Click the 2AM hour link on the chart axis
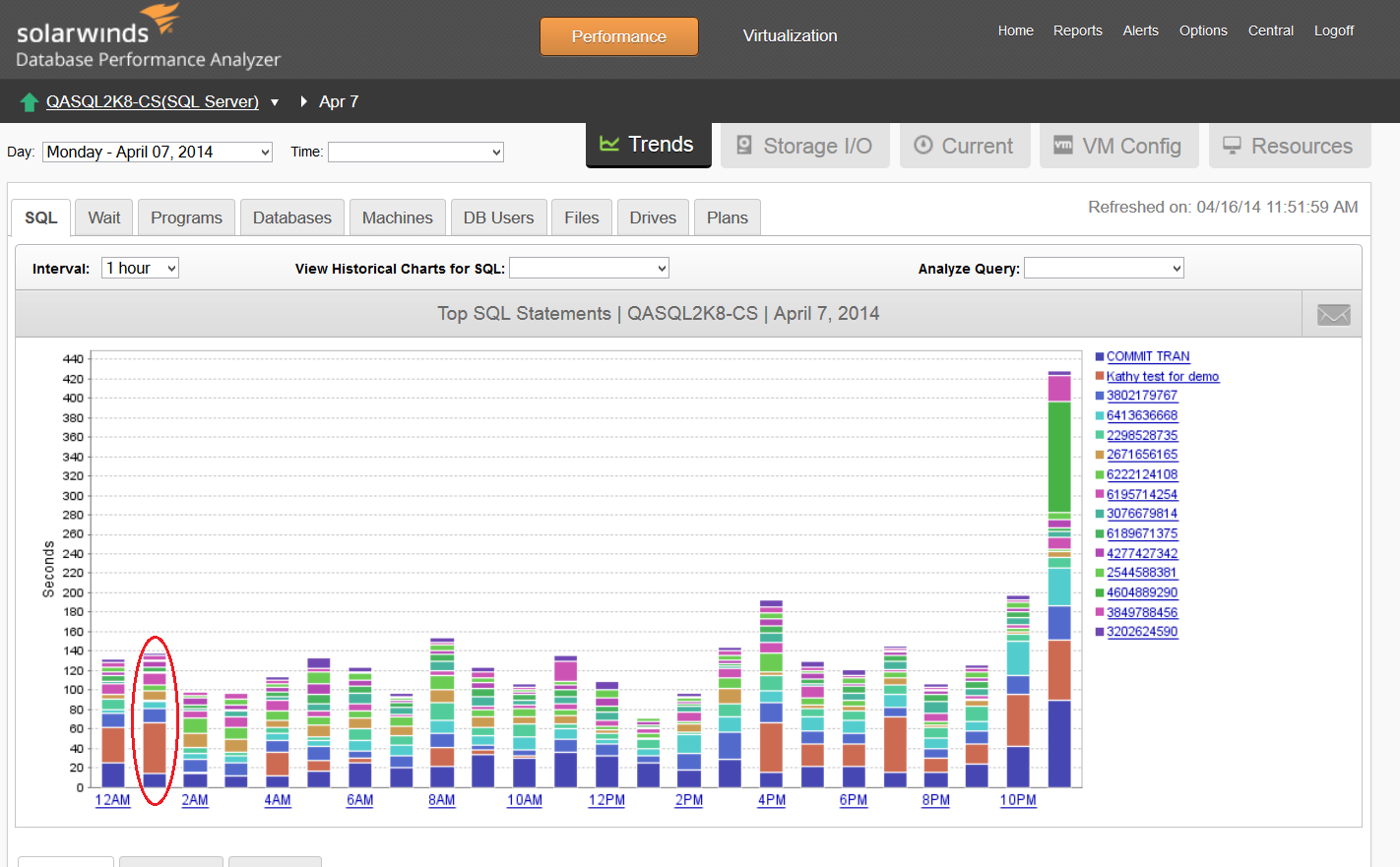This screenshot has width=1400, height=867. 195,800
